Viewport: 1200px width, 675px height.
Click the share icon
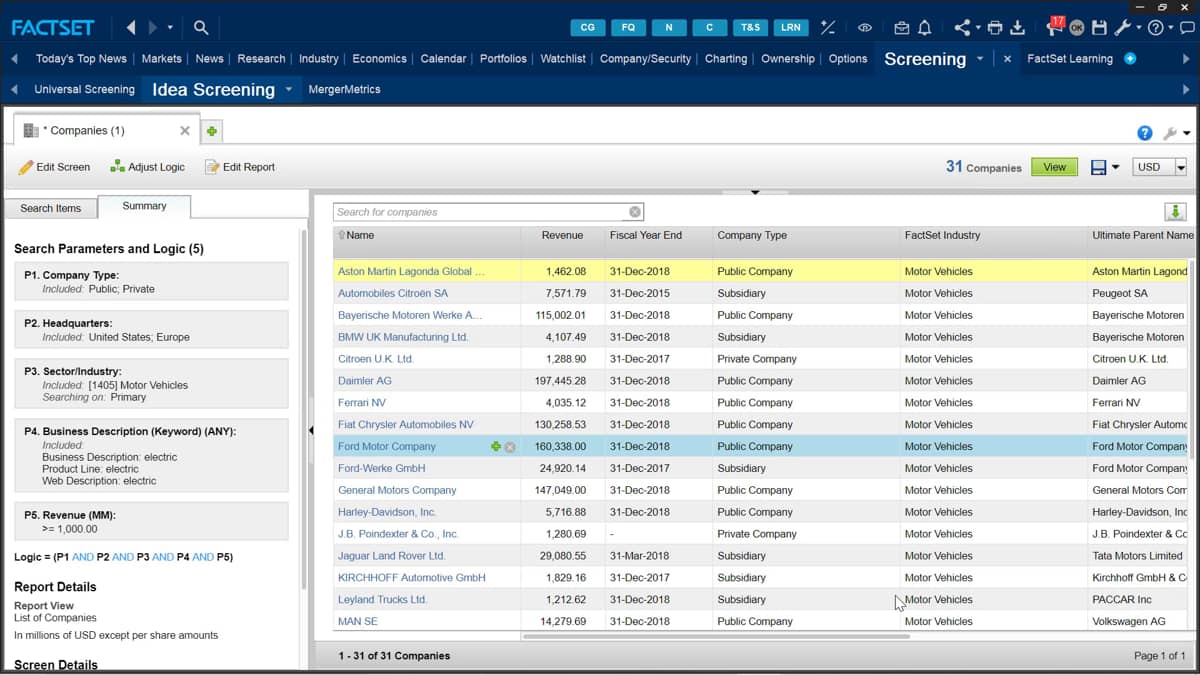coord(962,28)
